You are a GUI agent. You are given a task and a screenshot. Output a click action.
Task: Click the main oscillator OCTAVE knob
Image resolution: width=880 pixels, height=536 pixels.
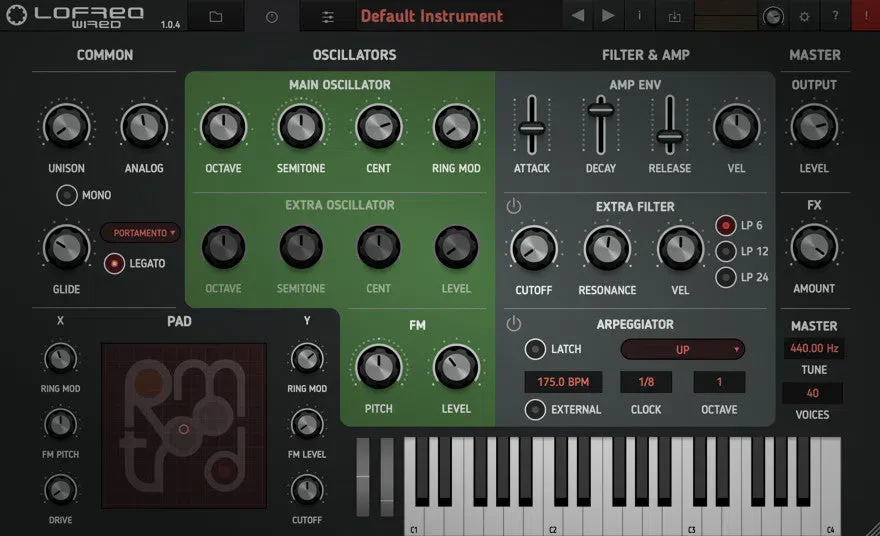(x=223, y=127)
